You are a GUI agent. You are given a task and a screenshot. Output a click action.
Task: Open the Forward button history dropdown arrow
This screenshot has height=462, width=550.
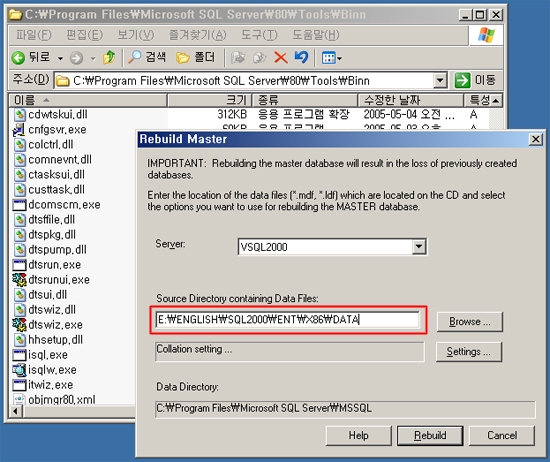tap(93, 58)
